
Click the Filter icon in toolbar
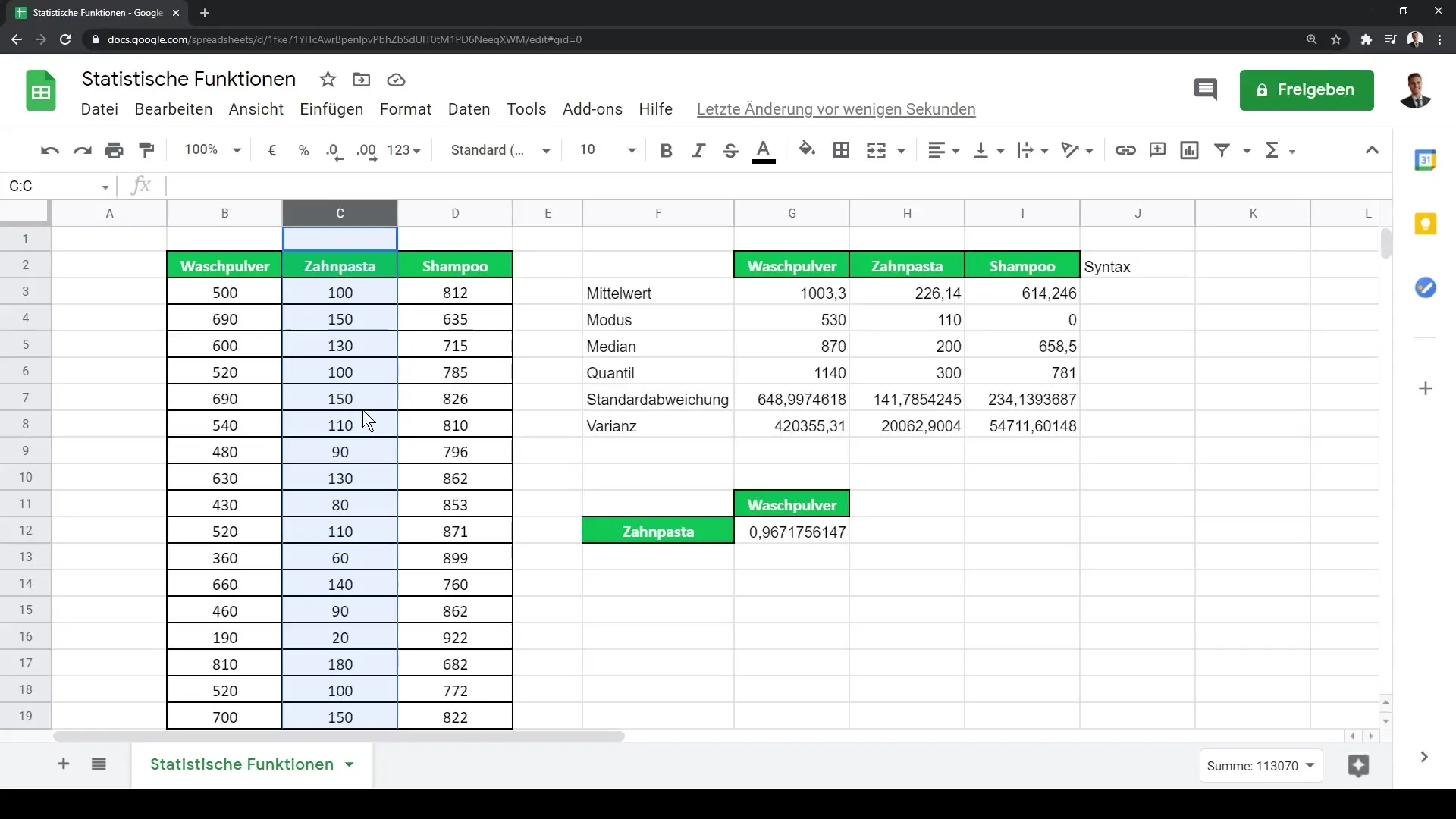tap(1222, 150)
